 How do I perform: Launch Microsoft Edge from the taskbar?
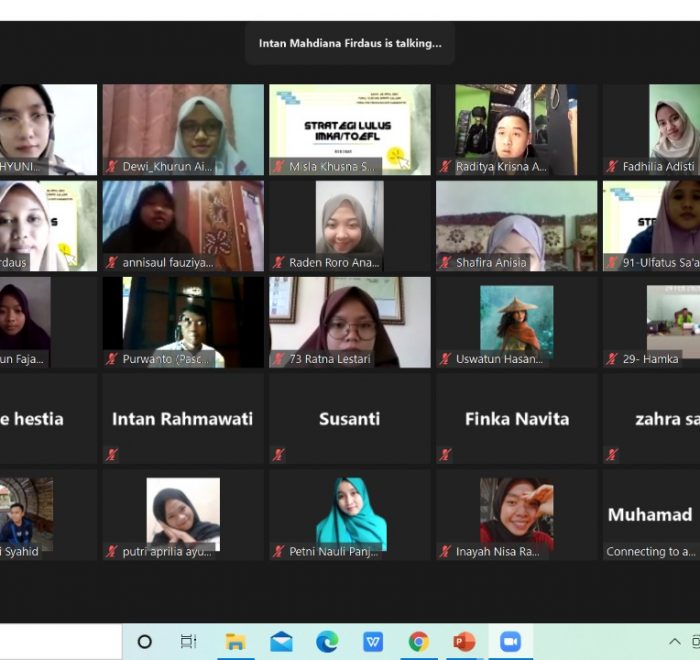click(327, 642)
